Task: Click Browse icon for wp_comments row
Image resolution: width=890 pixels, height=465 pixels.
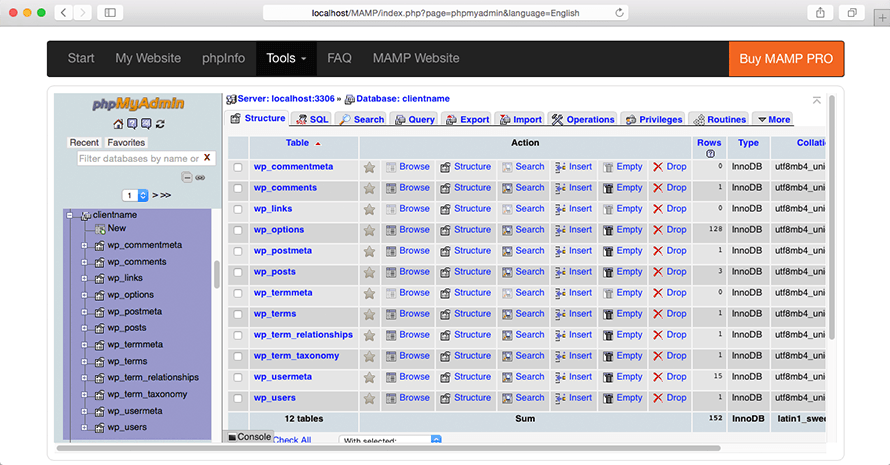Action: coord(391,188)
